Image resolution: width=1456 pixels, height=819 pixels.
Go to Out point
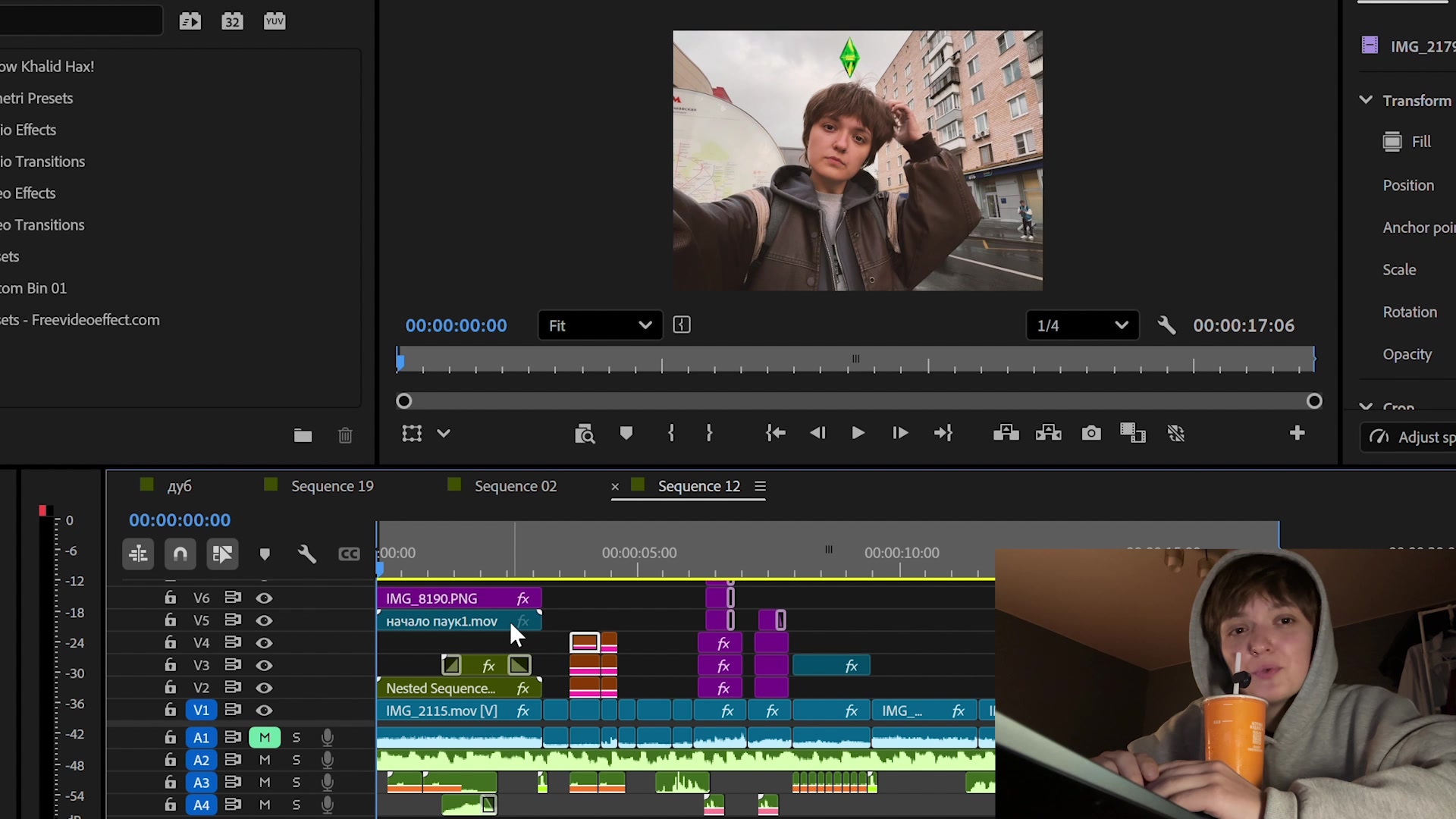point(943,433)
